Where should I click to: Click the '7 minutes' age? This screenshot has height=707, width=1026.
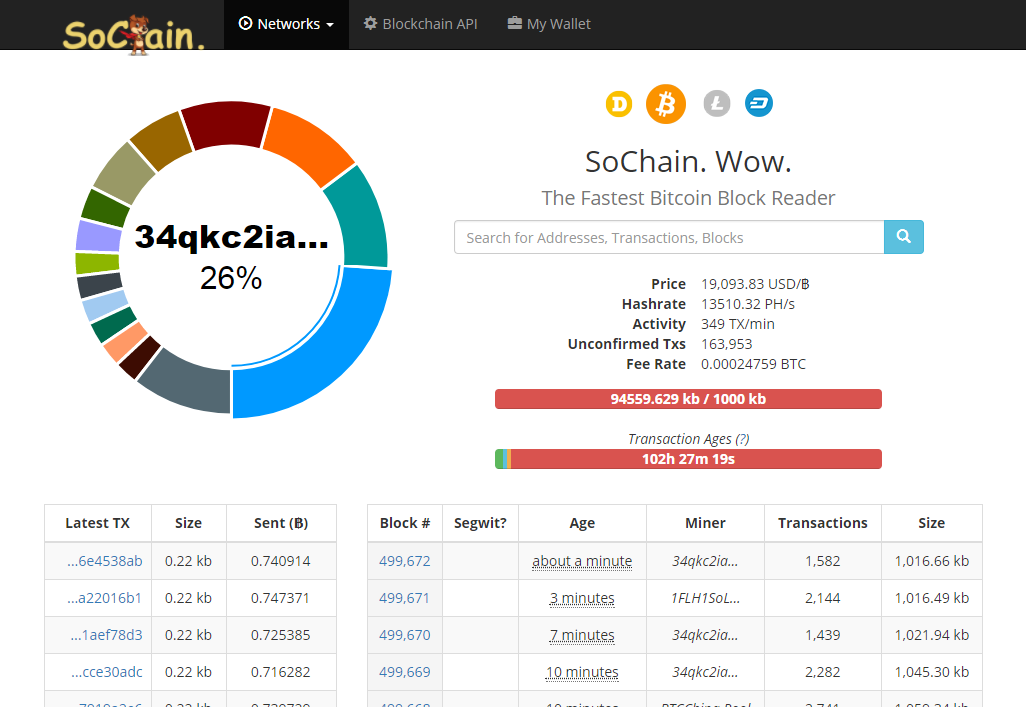pos(582,635)
